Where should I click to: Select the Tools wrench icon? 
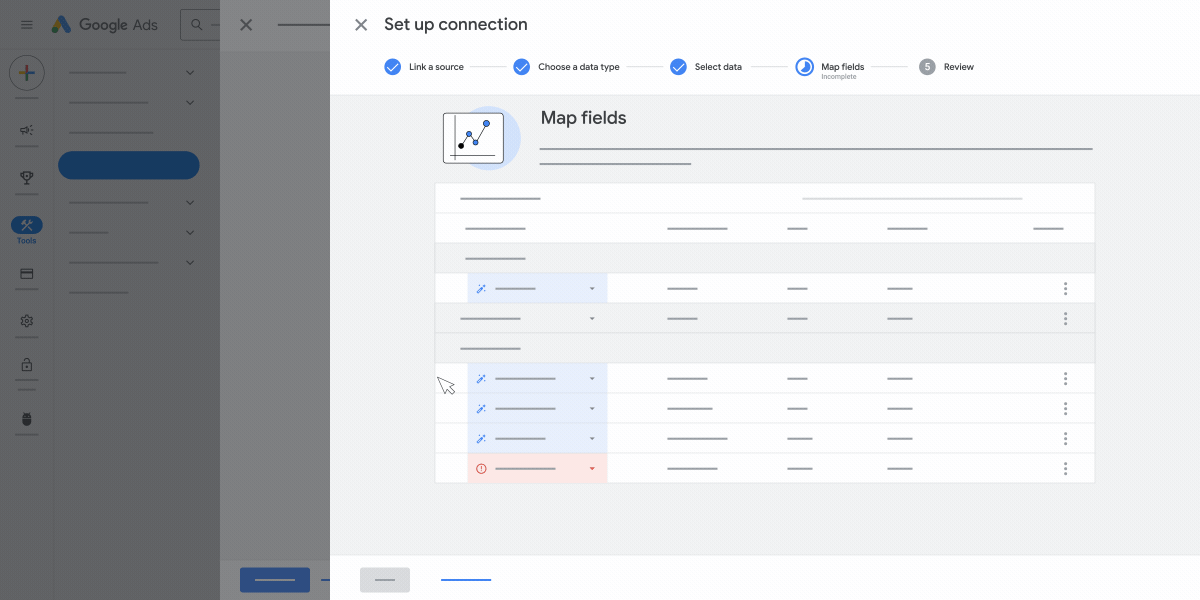pyautogui.click(x=27, y=225)
